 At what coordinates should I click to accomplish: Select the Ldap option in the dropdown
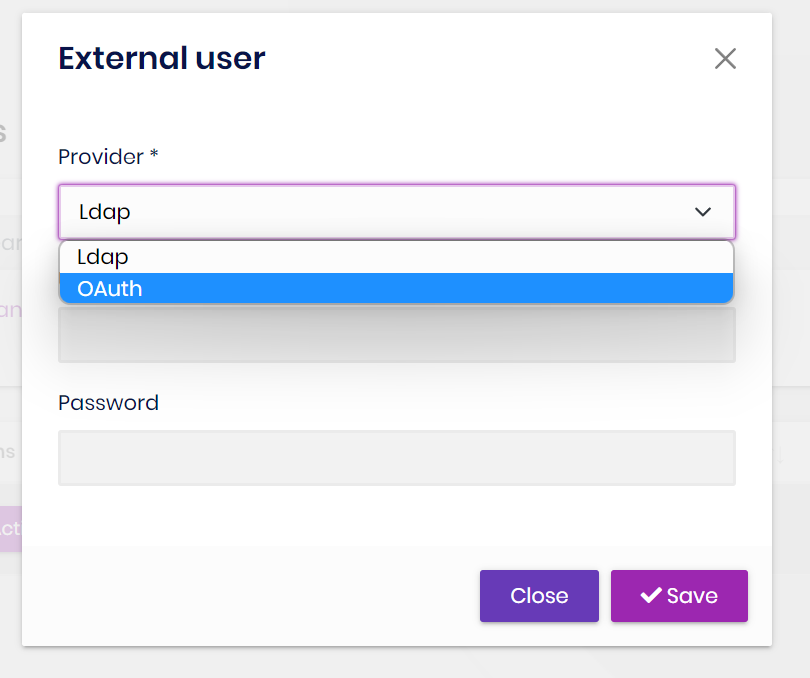[398, 257]
